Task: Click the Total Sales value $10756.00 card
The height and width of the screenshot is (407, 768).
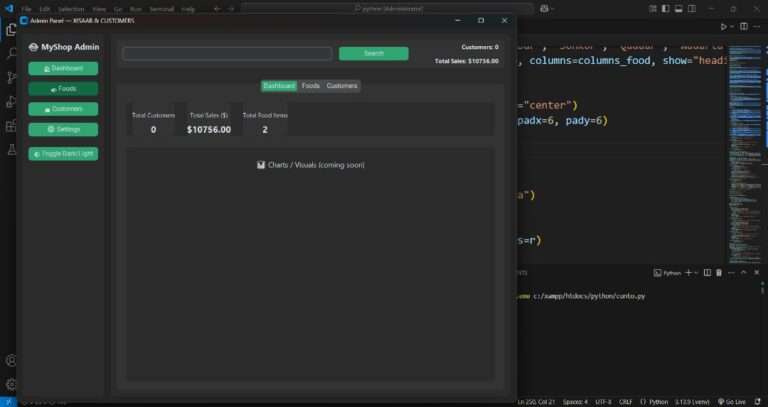Action: click(209, 130)
